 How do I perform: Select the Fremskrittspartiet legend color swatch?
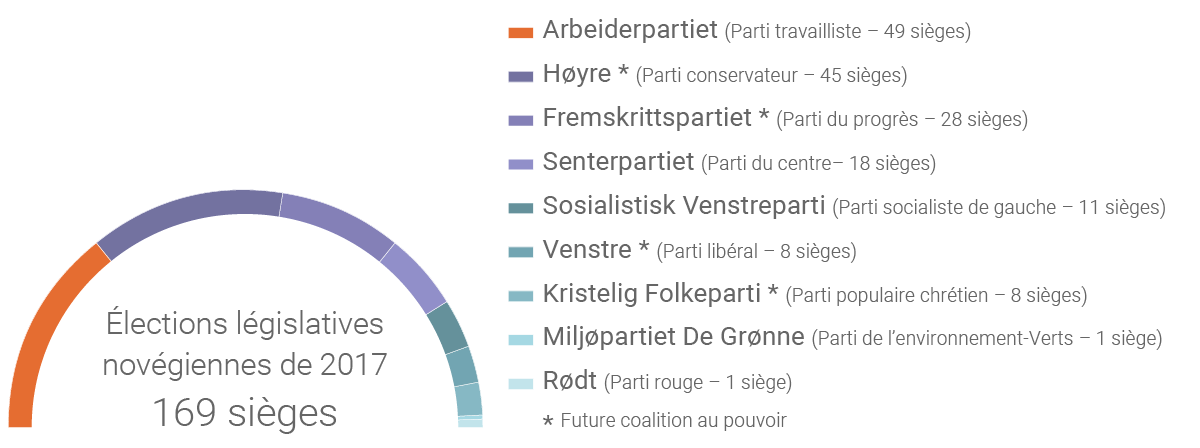pyautogui.click(x=520, y=121)
